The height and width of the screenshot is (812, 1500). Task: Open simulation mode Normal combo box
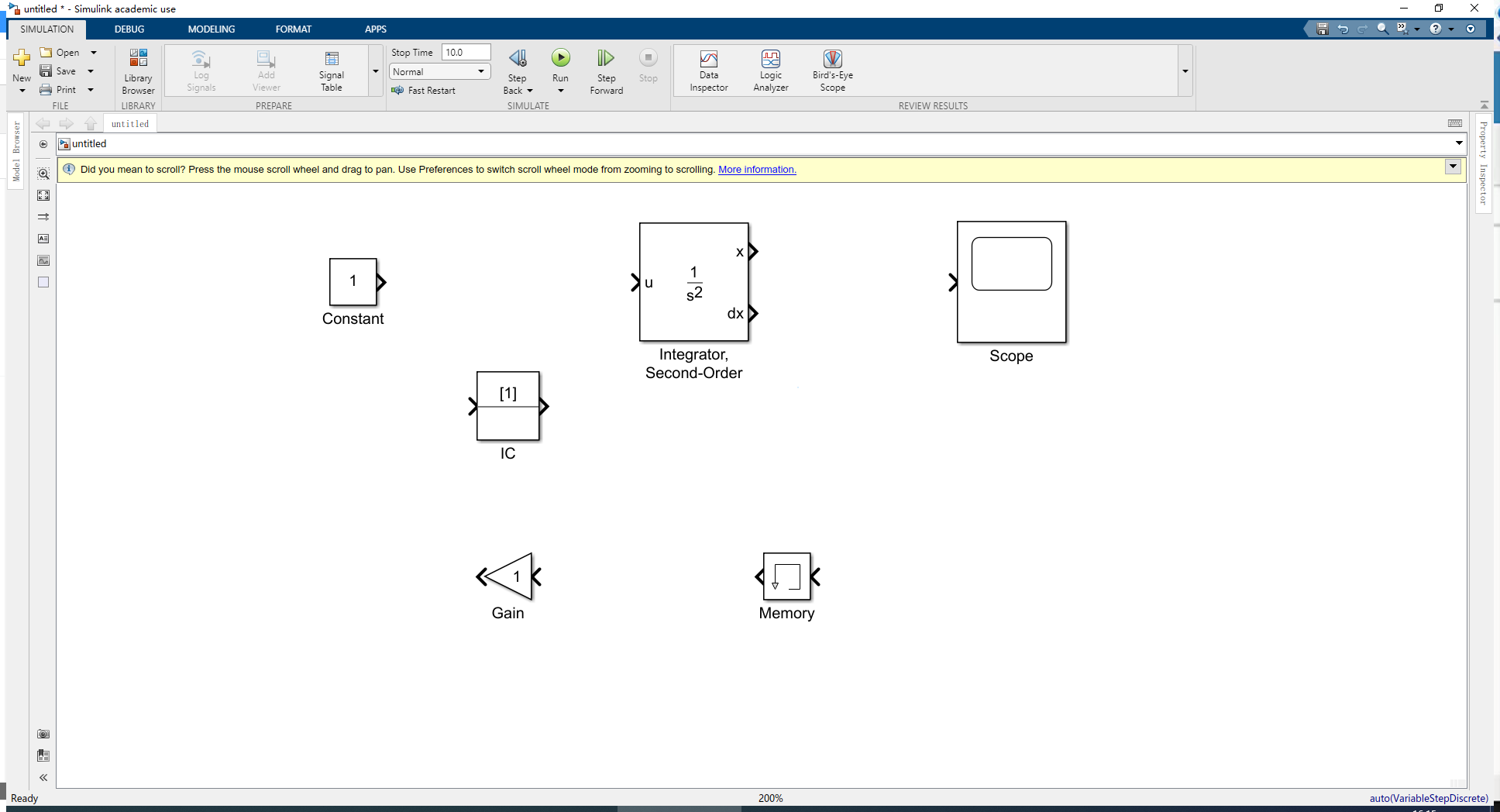click(439, 71)
